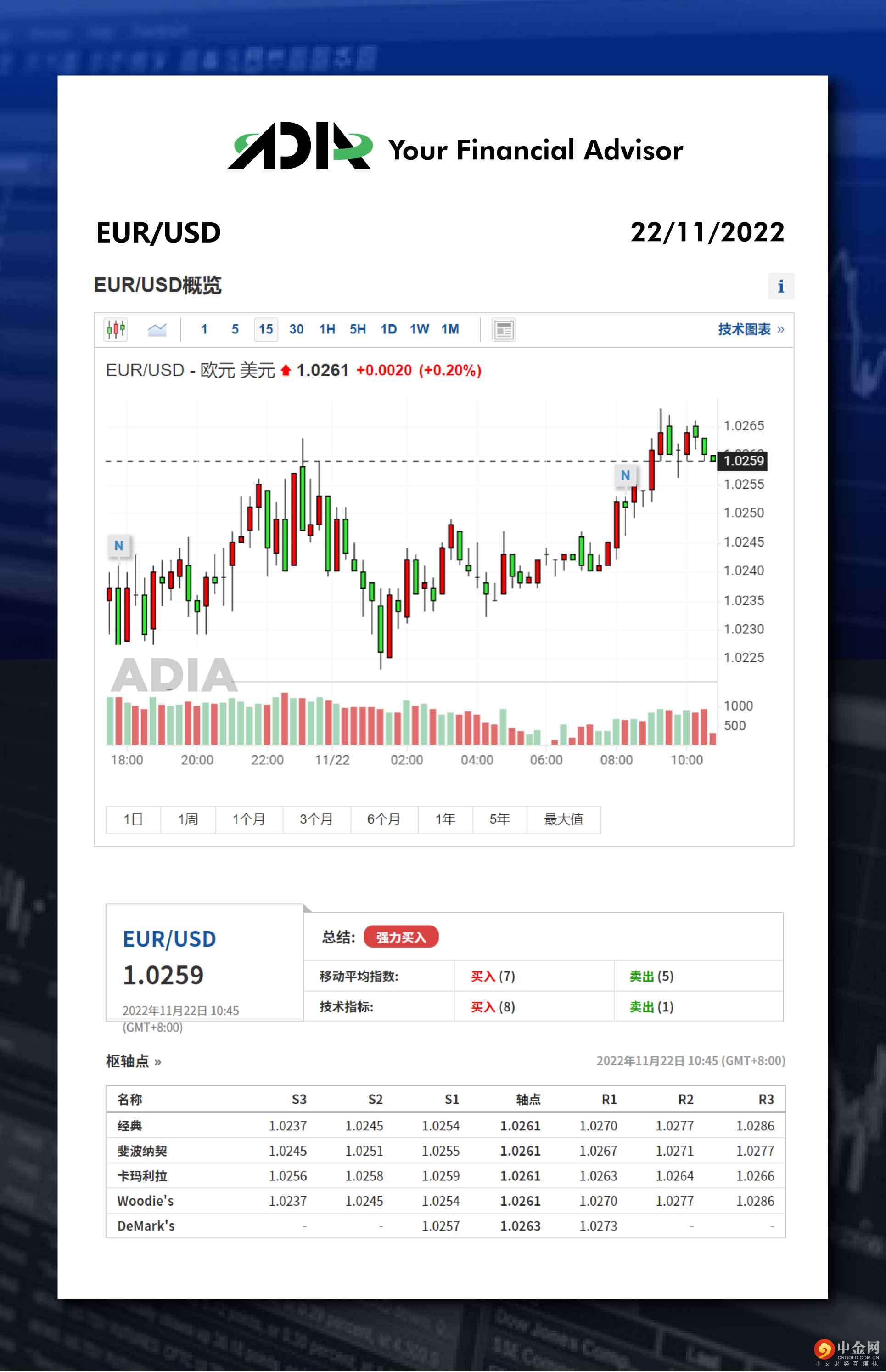Screen dimensions: 886x1372
Task: Select the 15 minute interval
Action: coord(265,329)
